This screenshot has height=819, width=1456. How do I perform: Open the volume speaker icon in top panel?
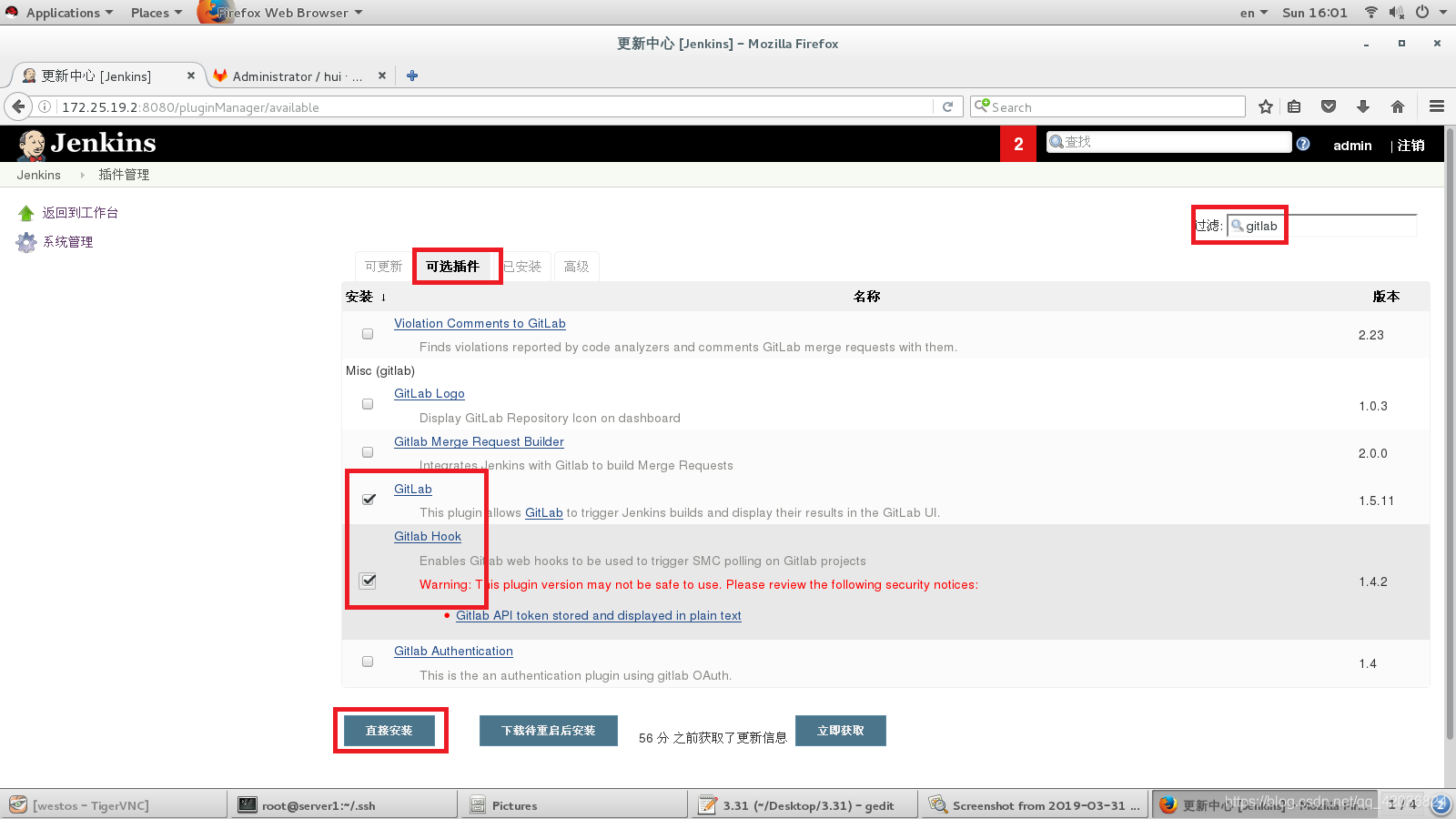(1396, 12)
